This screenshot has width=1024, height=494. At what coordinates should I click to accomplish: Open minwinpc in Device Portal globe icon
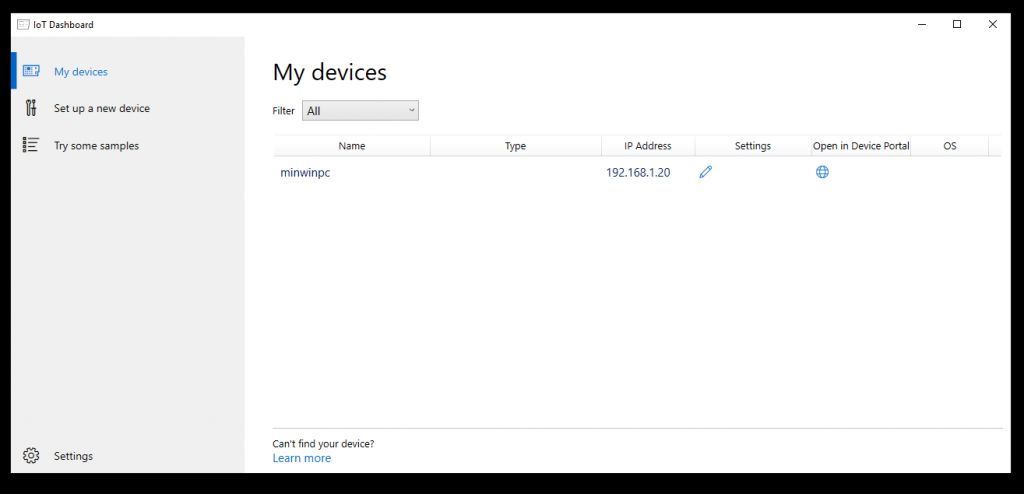822,172
